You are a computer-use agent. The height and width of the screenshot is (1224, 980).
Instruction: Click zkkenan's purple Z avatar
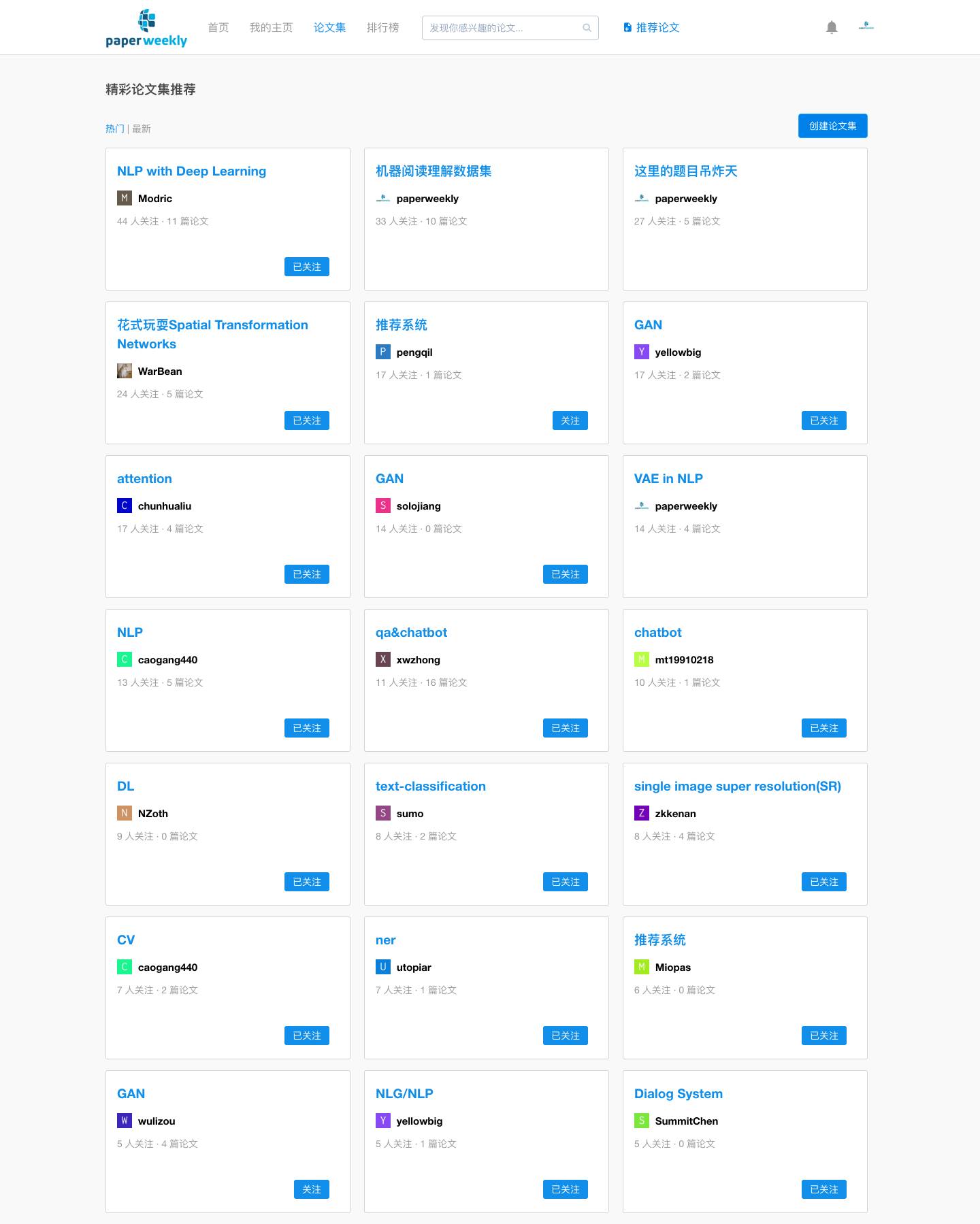click(x=642, y=814)
